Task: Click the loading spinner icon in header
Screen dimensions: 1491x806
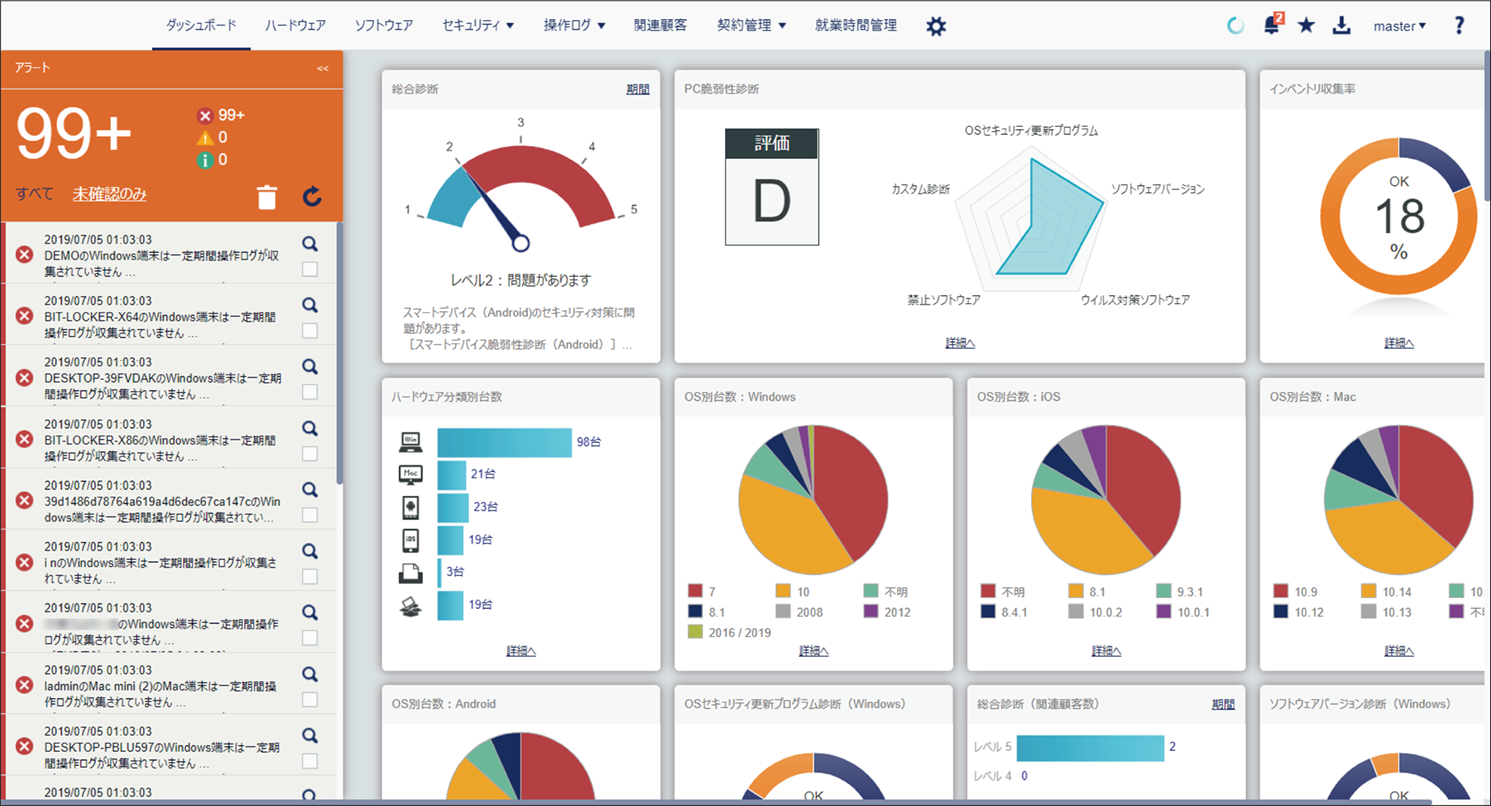Action: pyautogui.click(x=1236, y=26)
